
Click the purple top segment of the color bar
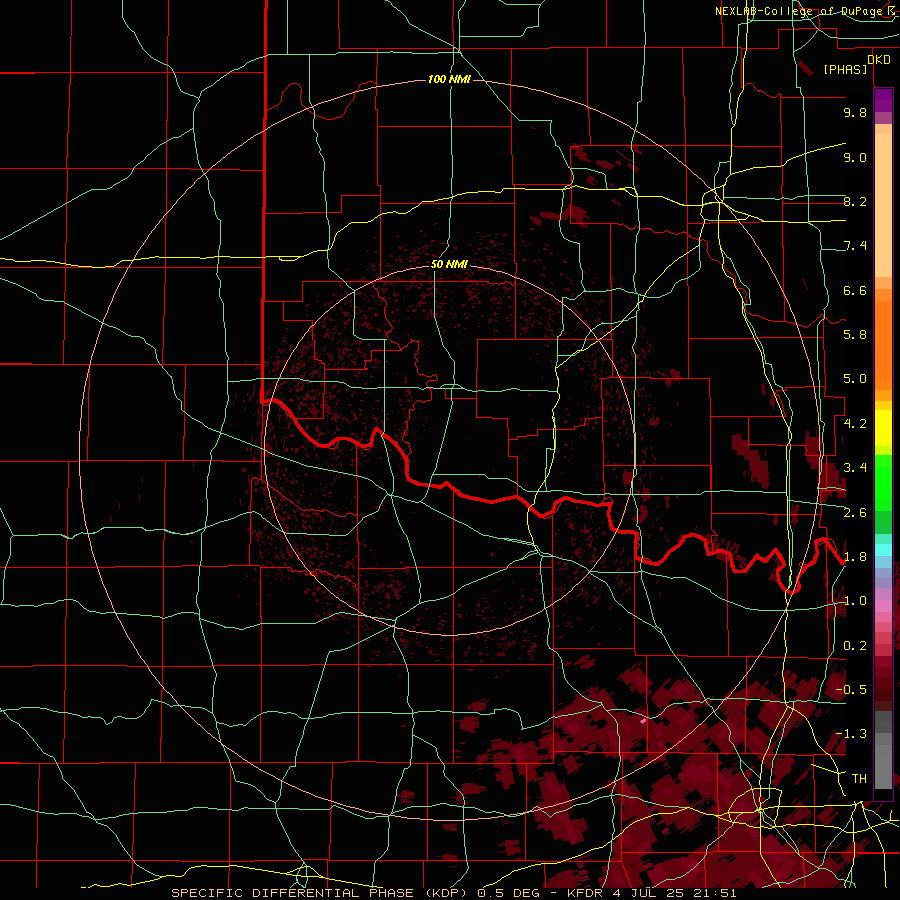pyautogui.click(x=883, y=100)
